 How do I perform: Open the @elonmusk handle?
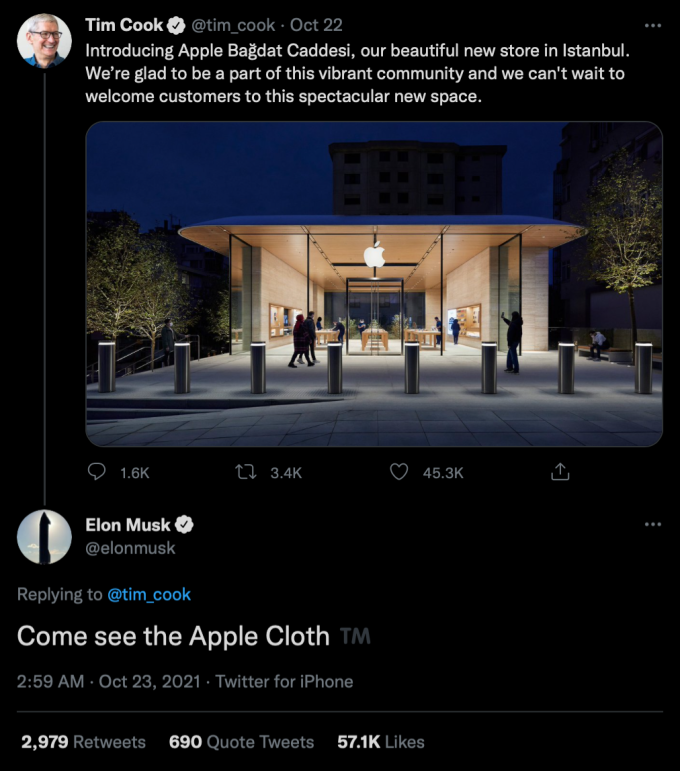click(130, 547)
